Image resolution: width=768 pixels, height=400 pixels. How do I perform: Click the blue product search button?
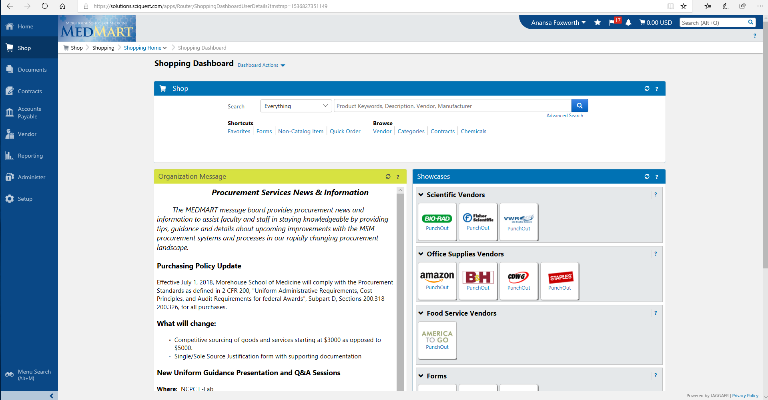point(579,106)
